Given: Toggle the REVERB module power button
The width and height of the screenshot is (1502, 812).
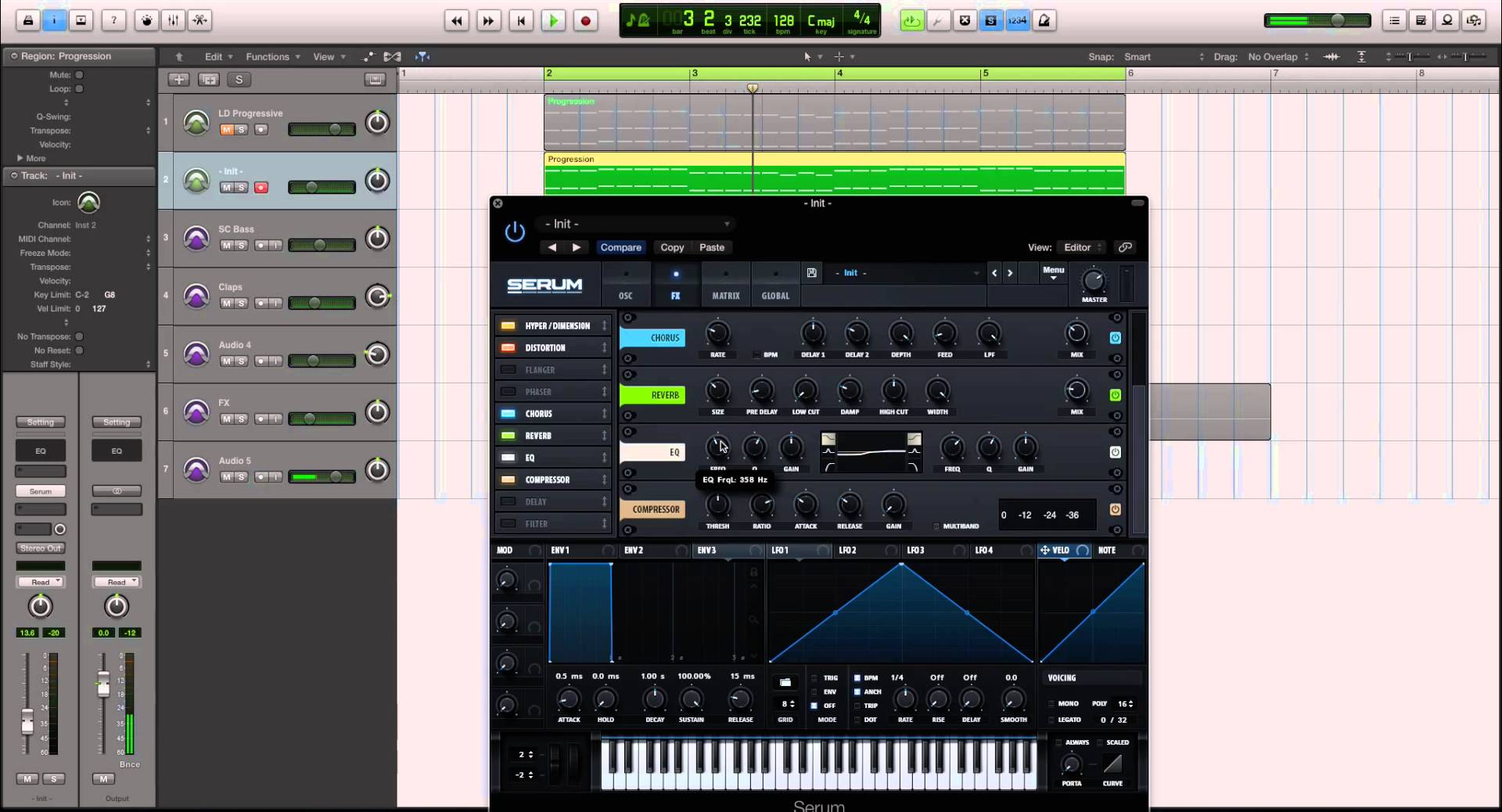Looking at the screenshot, I should pos(1116,395).
